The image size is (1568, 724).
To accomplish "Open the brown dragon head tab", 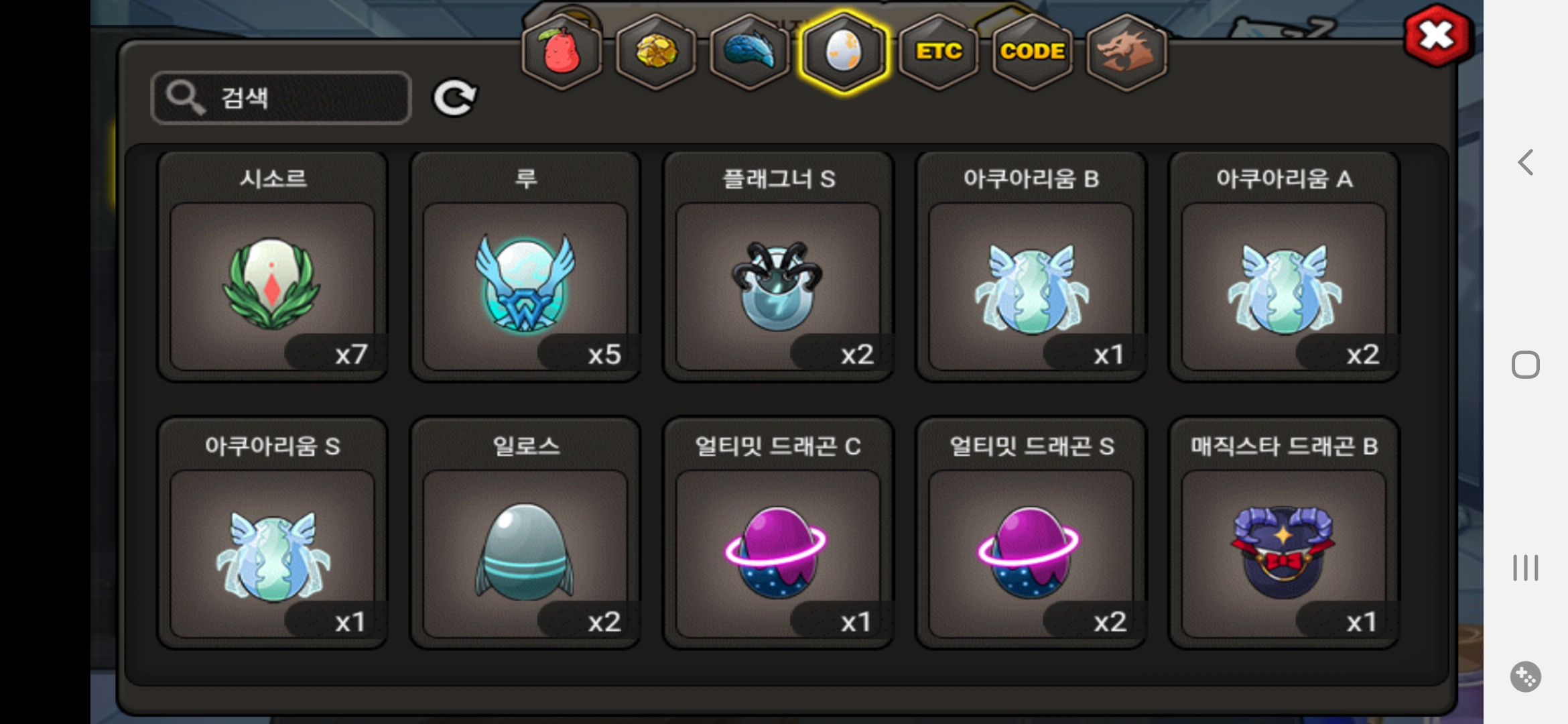I will click(x=1126, y=52).
